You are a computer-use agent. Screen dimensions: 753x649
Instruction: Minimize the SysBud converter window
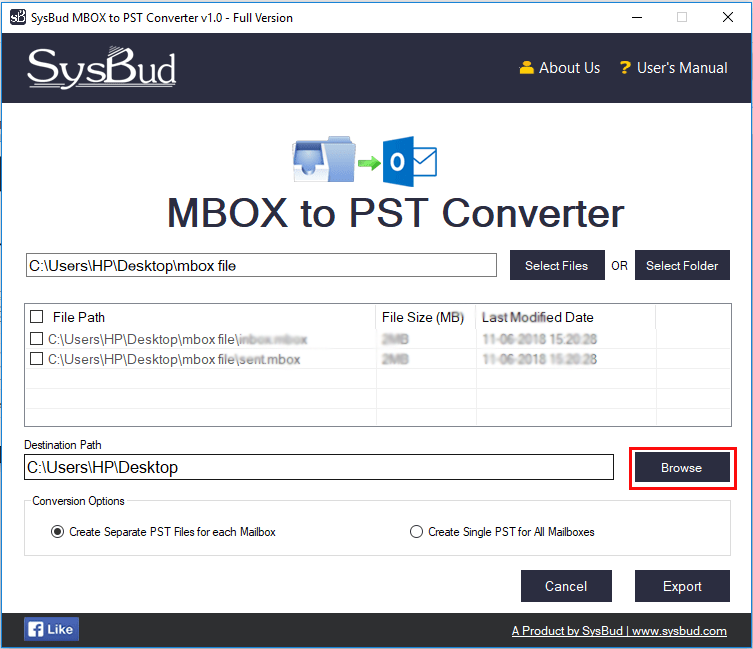(637, 17)
